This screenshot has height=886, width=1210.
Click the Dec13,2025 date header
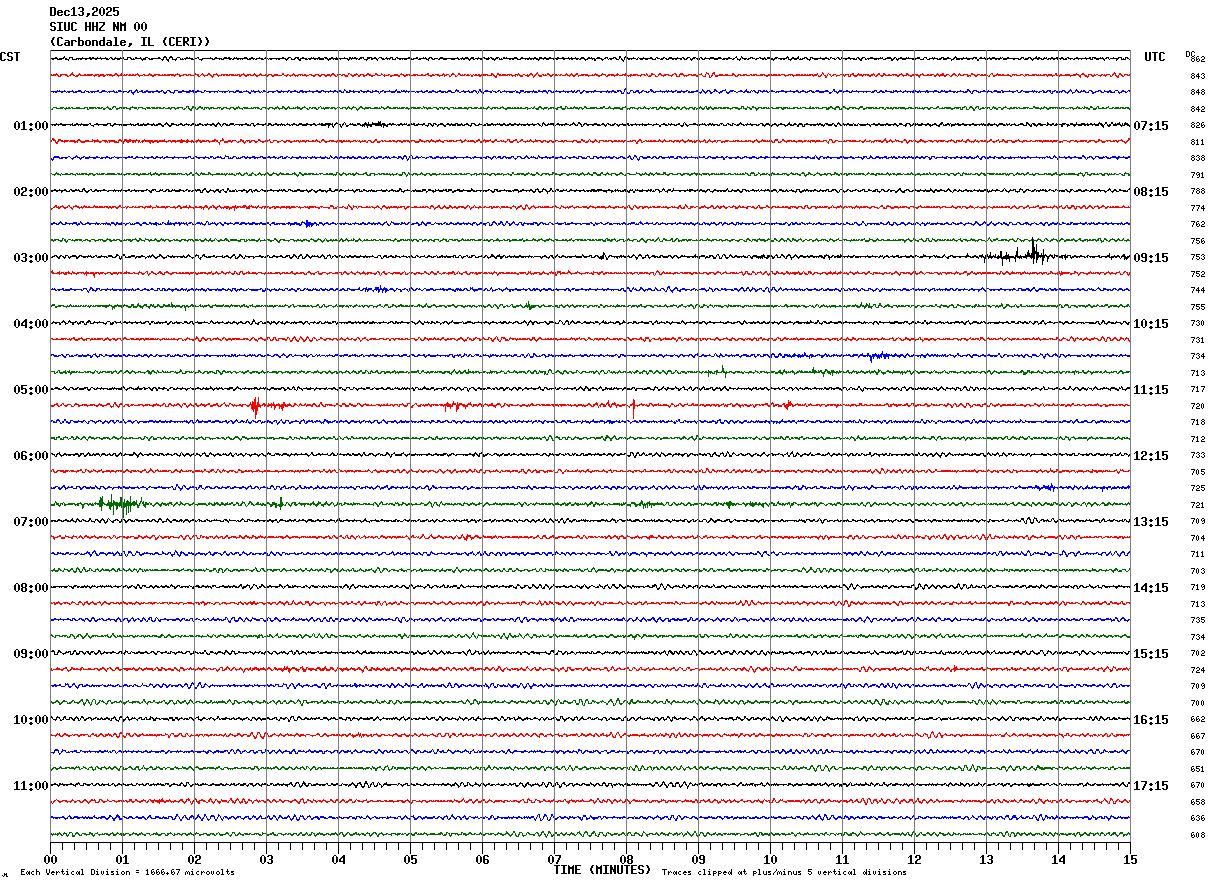(84, 12)
